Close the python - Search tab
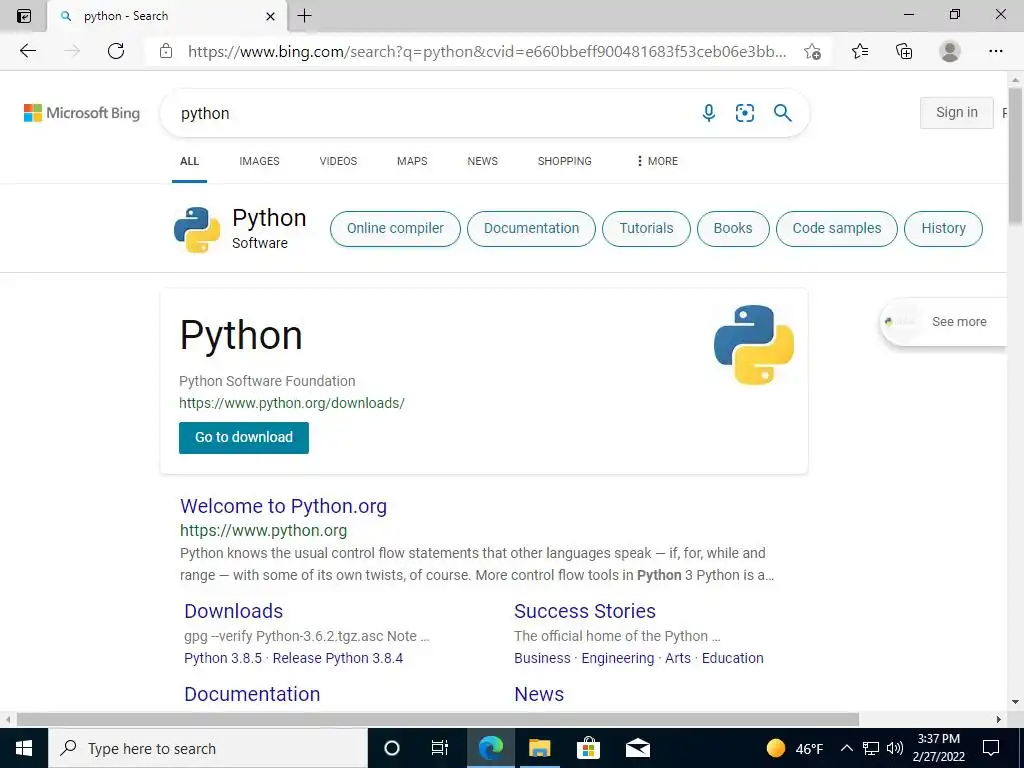Viewport: 1024px width, 768px height. coord(270,16)
